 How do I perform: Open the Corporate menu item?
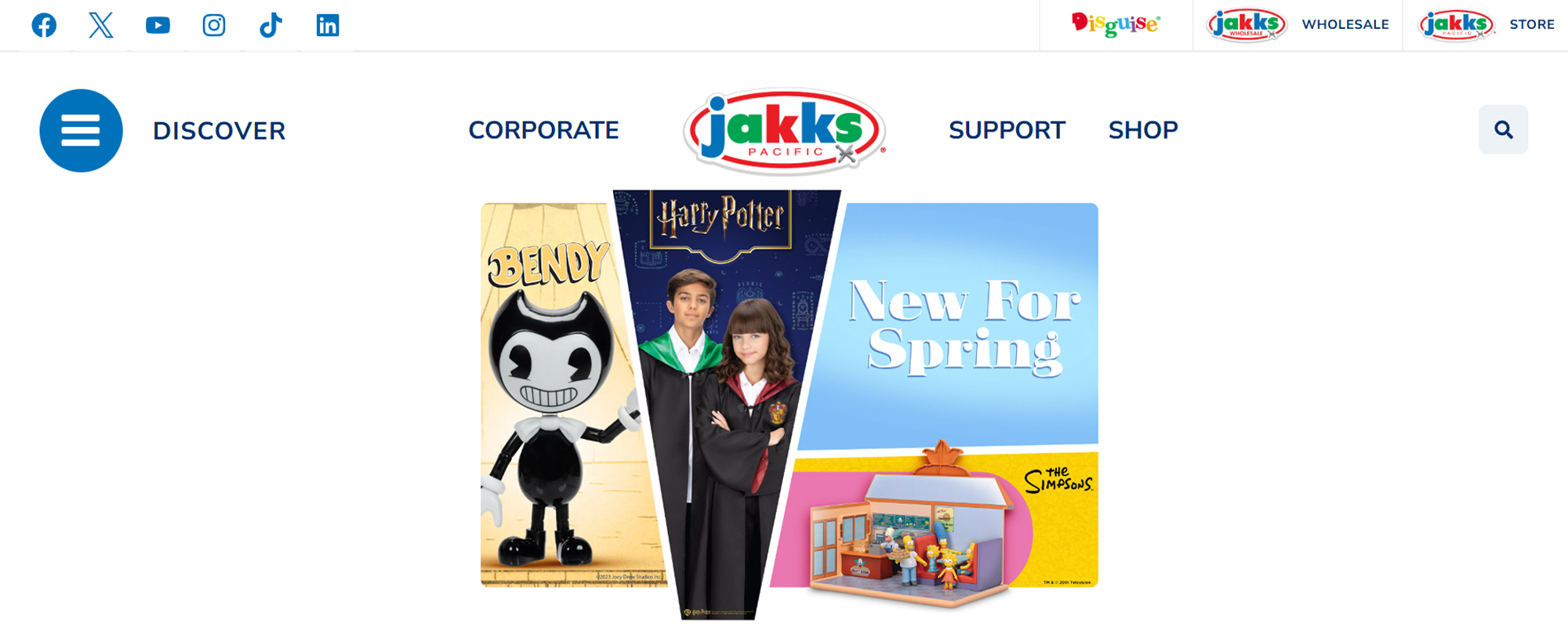tap(543, 130)
